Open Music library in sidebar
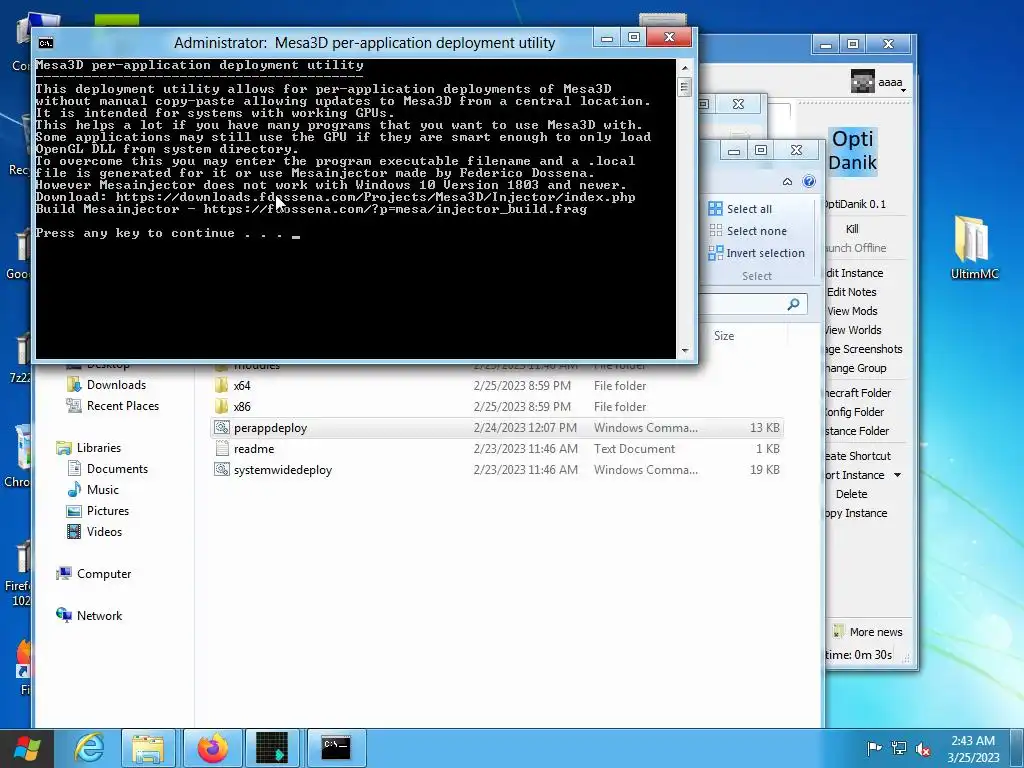 point(103,489)
